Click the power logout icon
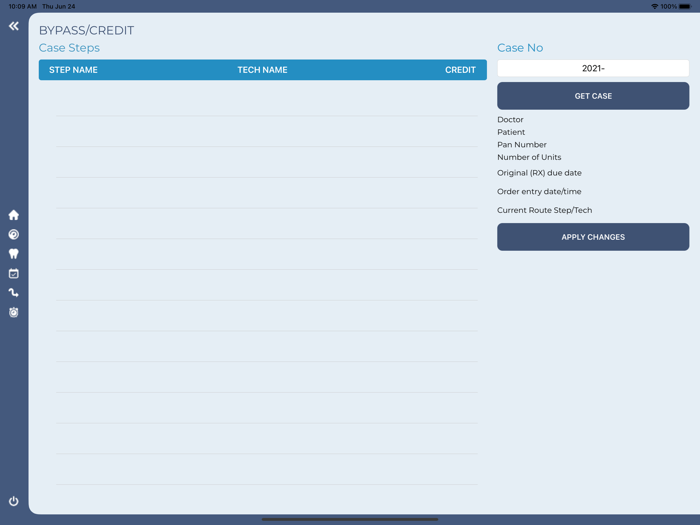 [14, 501]
